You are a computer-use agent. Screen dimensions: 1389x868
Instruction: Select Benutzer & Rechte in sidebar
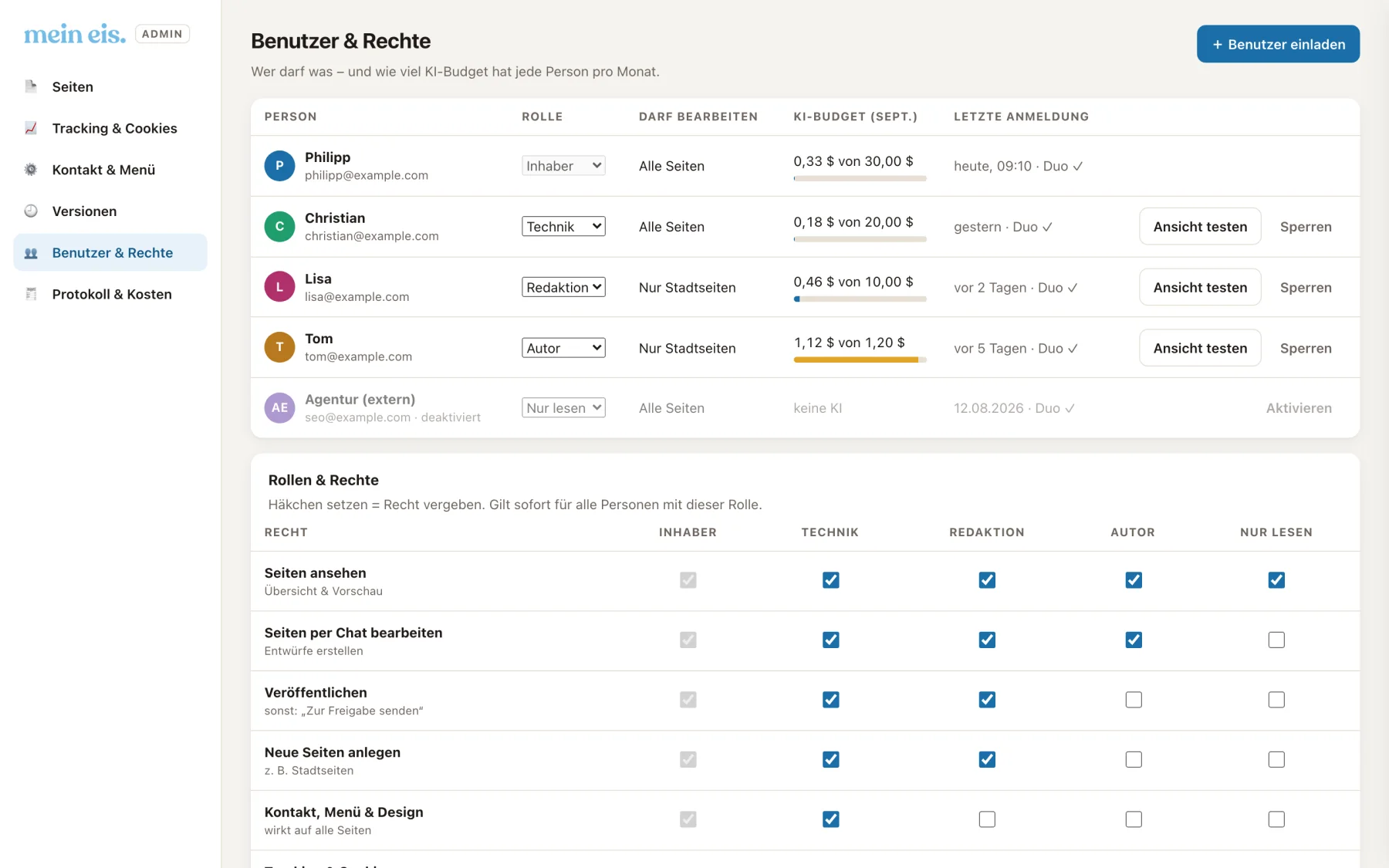pyautogui.click(x=110, y=252)
